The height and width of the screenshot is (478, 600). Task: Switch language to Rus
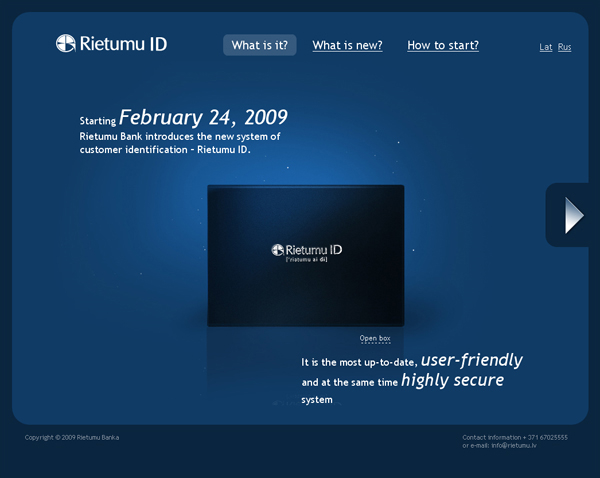pyautogui.click(x=564, y=47)
